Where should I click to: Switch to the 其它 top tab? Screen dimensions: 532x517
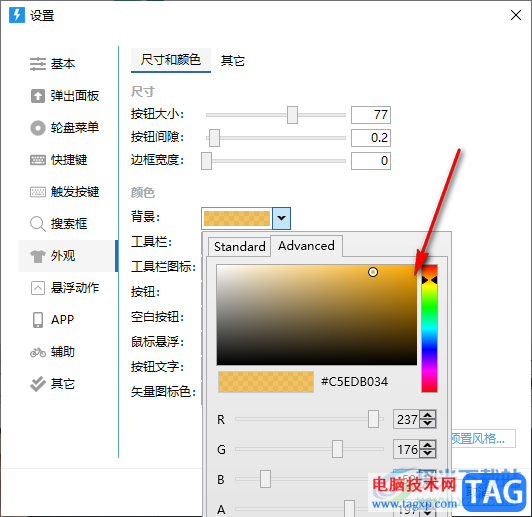pos(232,61)
